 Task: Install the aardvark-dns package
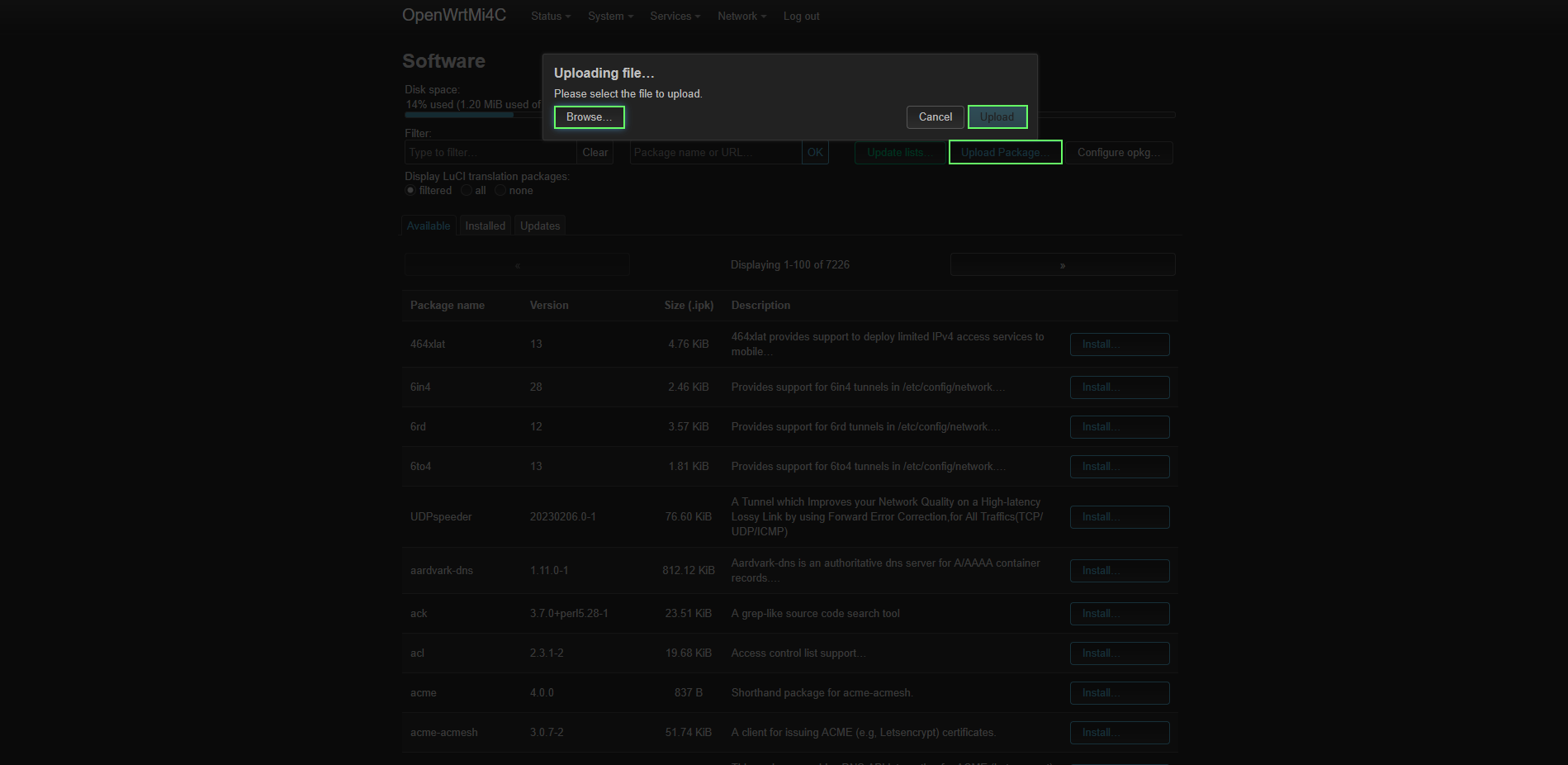point(1120,571)
